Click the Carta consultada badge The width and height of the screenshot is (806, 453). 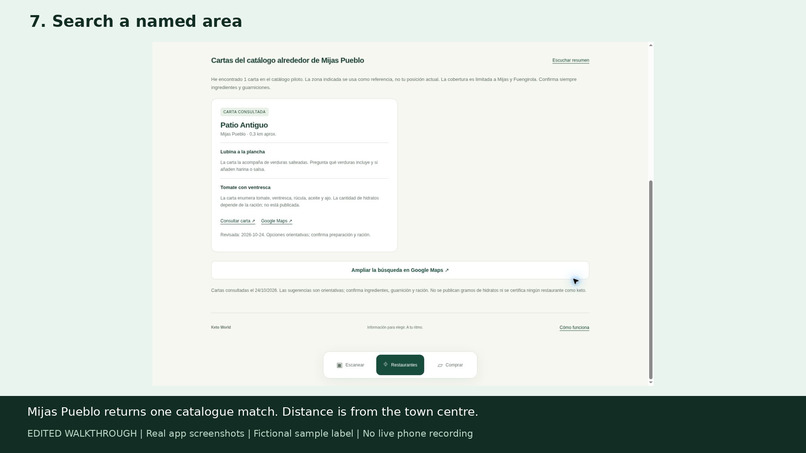(x=244, y=112)
